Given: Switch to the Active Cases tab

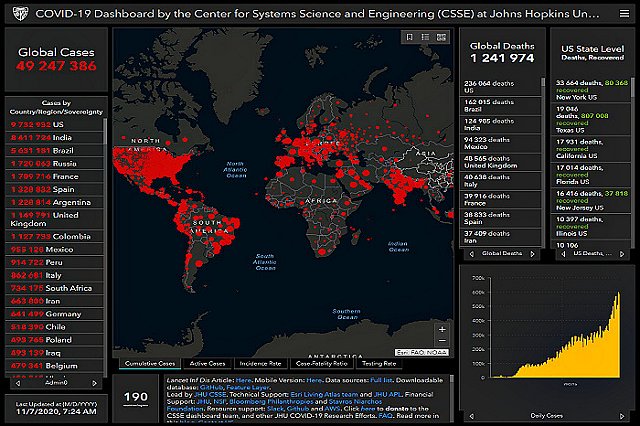Looking at the screenshot, I should click(208, 363).
